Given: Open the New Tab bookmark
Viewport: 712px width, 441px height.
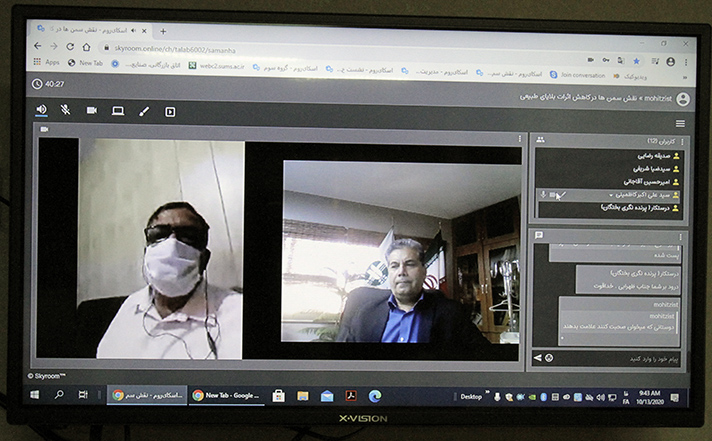Looking at the screenshot, I should tap(85, 63).
